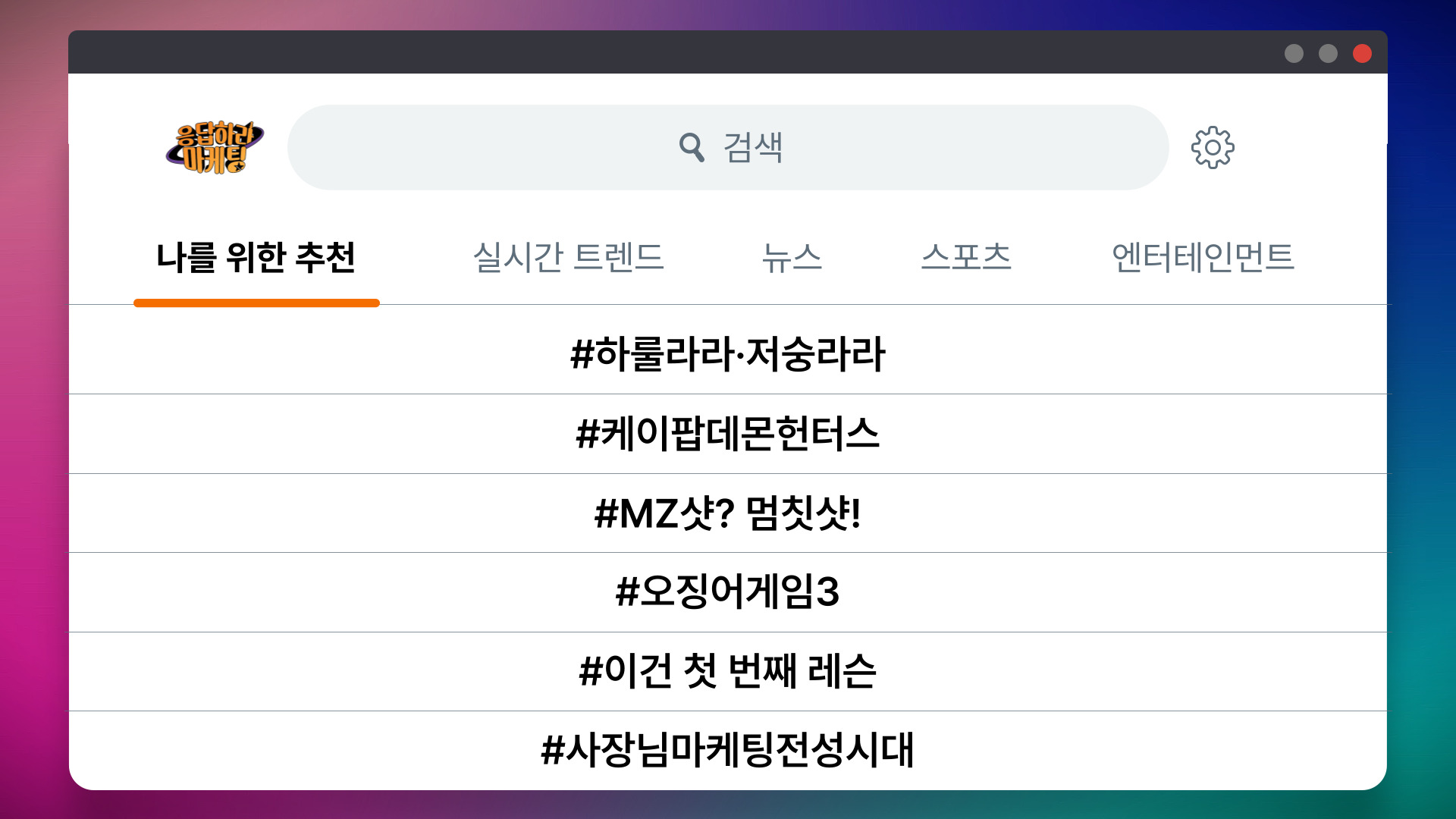Open the #하룰라라·저숭라라 trend

(x=728, y=351)
